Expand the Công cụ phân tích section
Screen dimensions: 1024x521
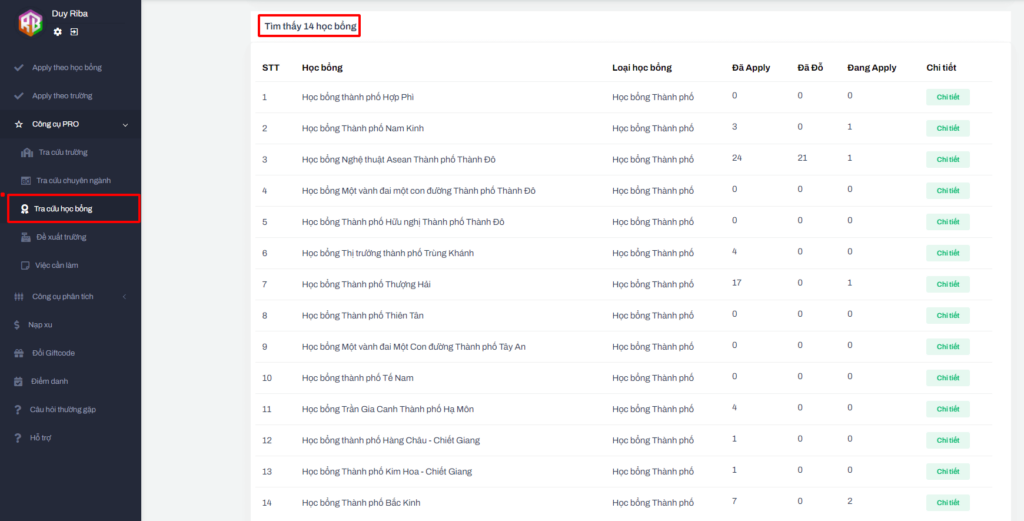point(125,296)
